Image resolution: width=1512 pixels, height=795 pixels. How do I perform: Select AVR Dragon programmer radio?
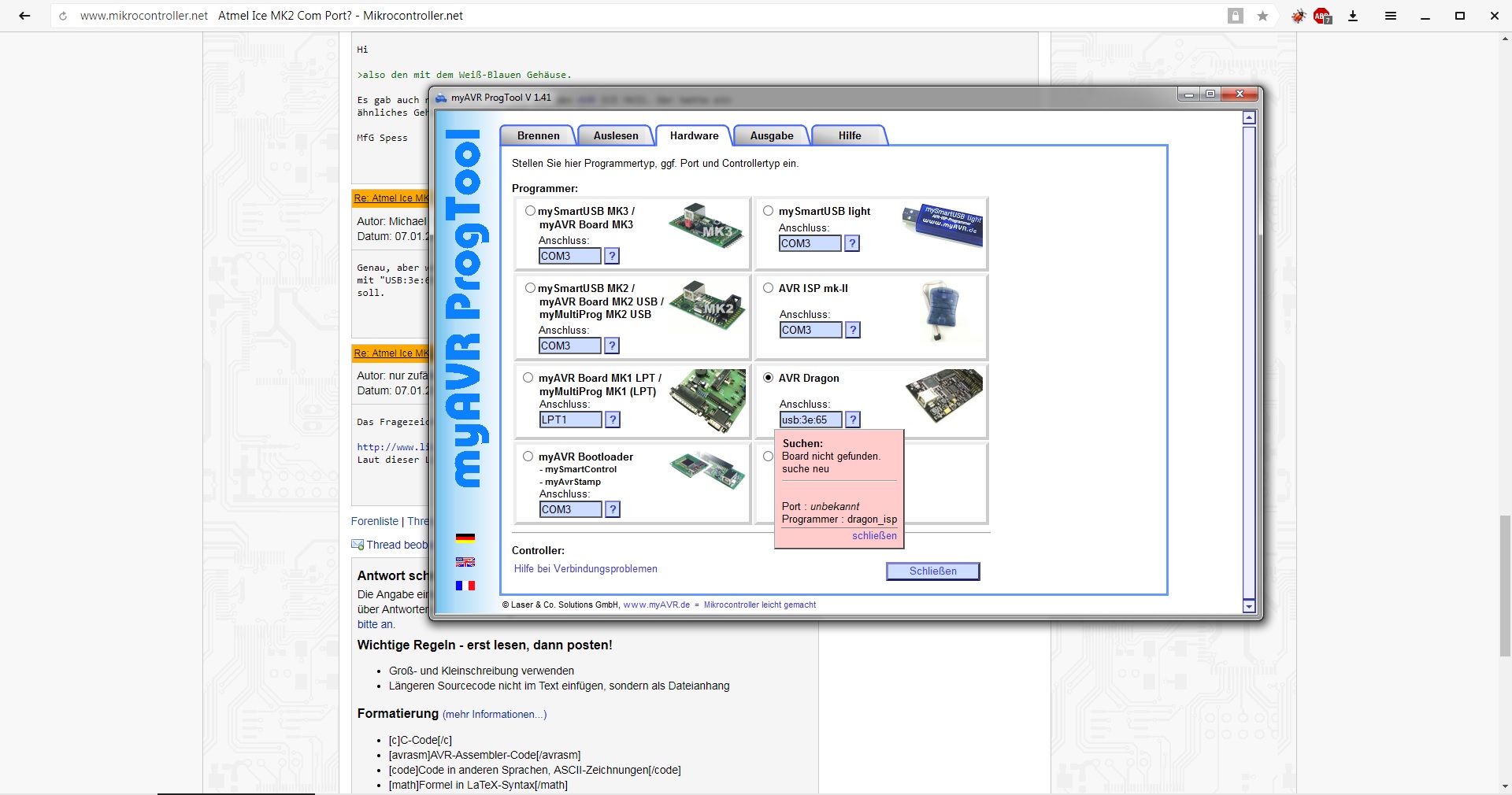(768, 378)
